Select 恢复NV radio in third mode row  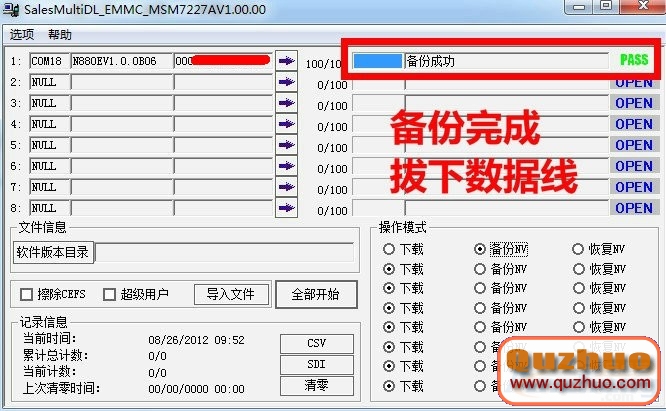tap(579, 288)
